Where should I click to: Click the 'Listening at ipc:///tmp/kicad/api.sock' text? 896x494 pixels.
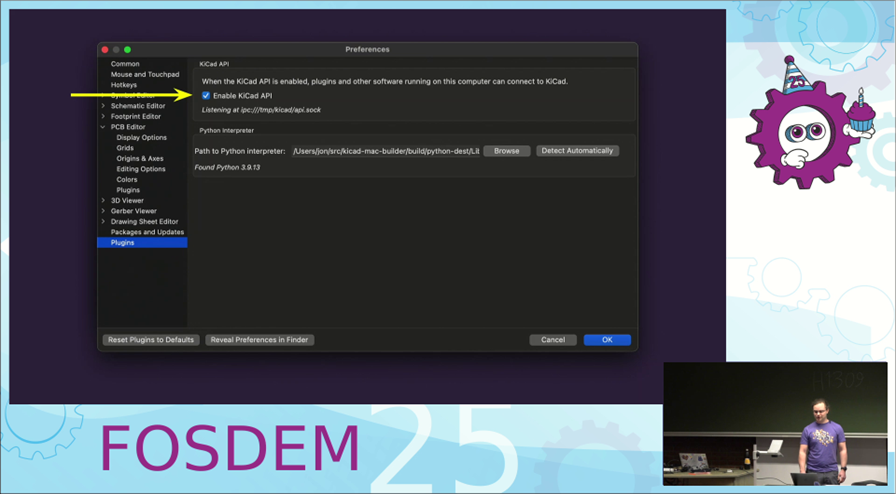(x=261, y=110)
